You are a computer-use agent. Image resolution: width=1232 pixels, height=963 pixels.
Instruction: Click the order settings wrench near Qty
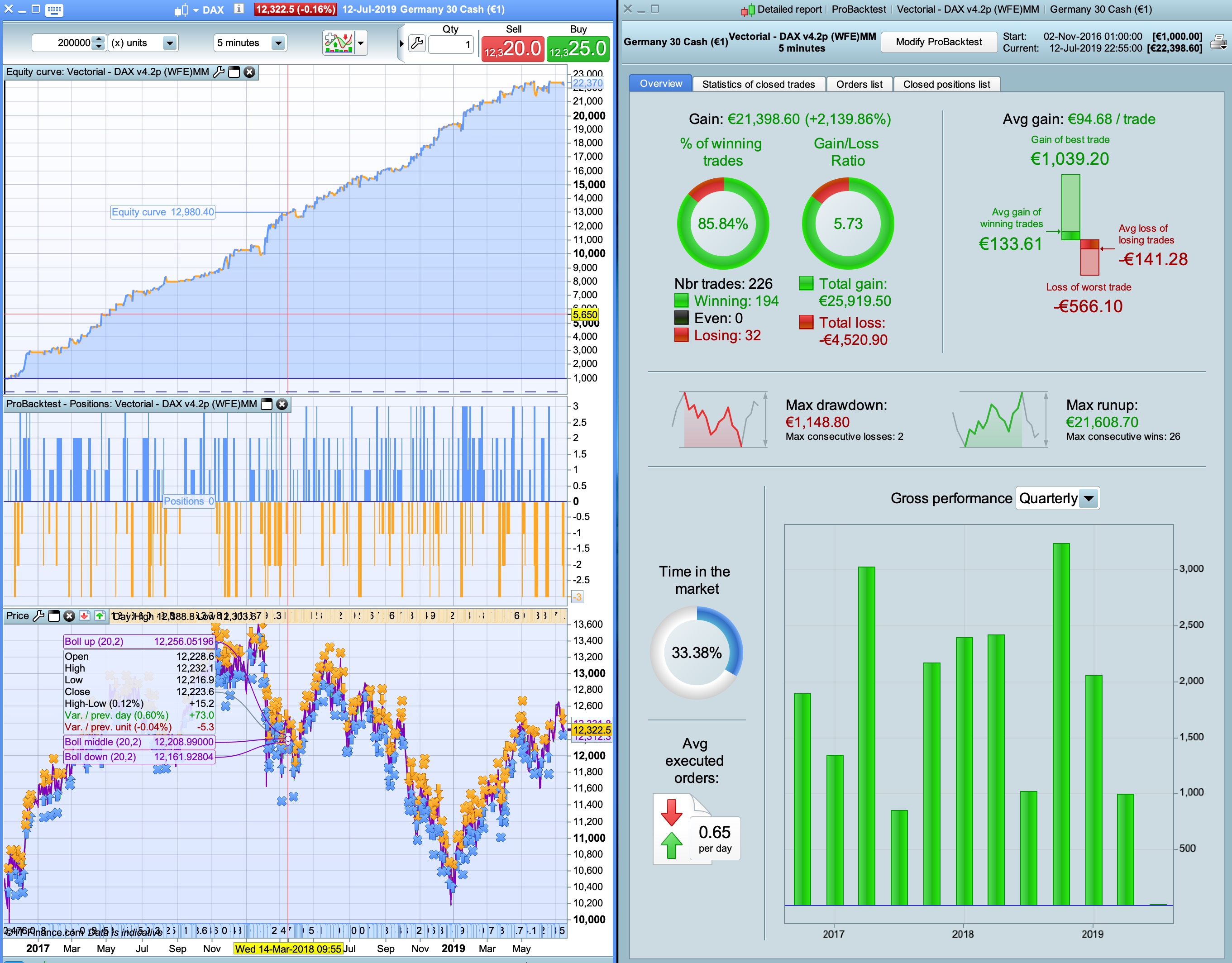point(417,43)
